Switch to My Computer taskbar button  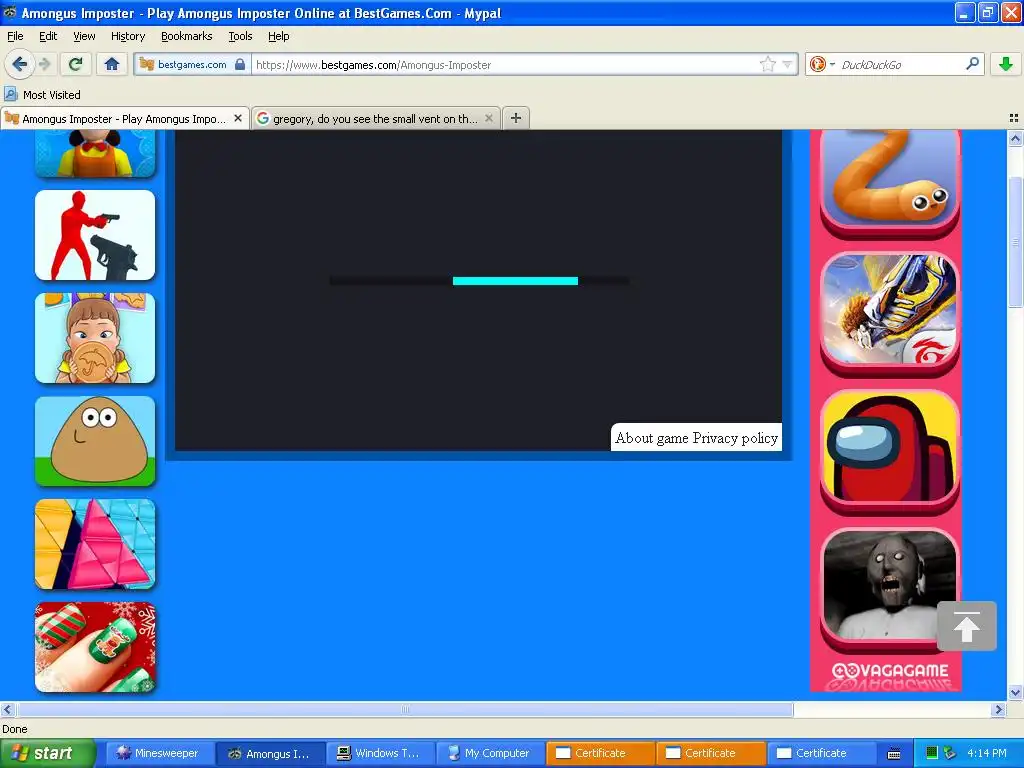(490, 753)
